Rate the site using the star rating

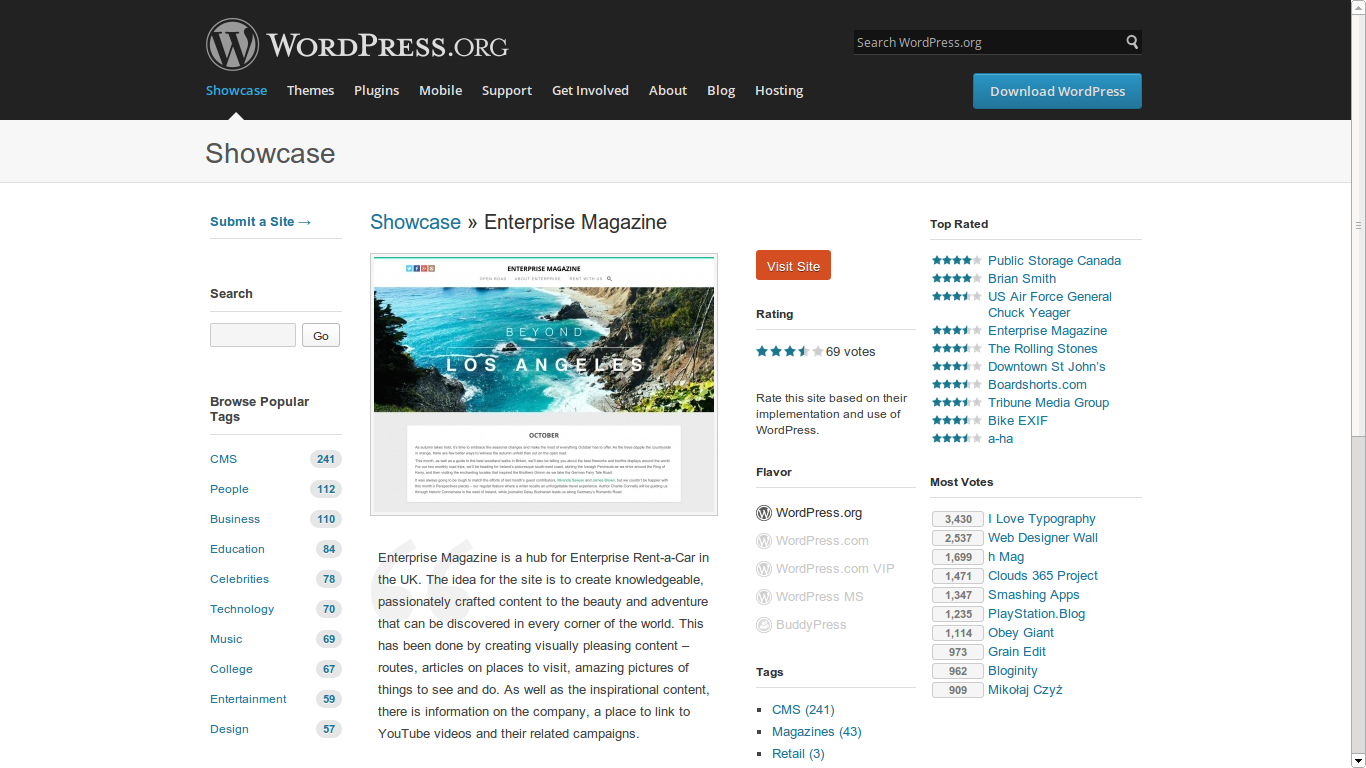coord(790,351)
